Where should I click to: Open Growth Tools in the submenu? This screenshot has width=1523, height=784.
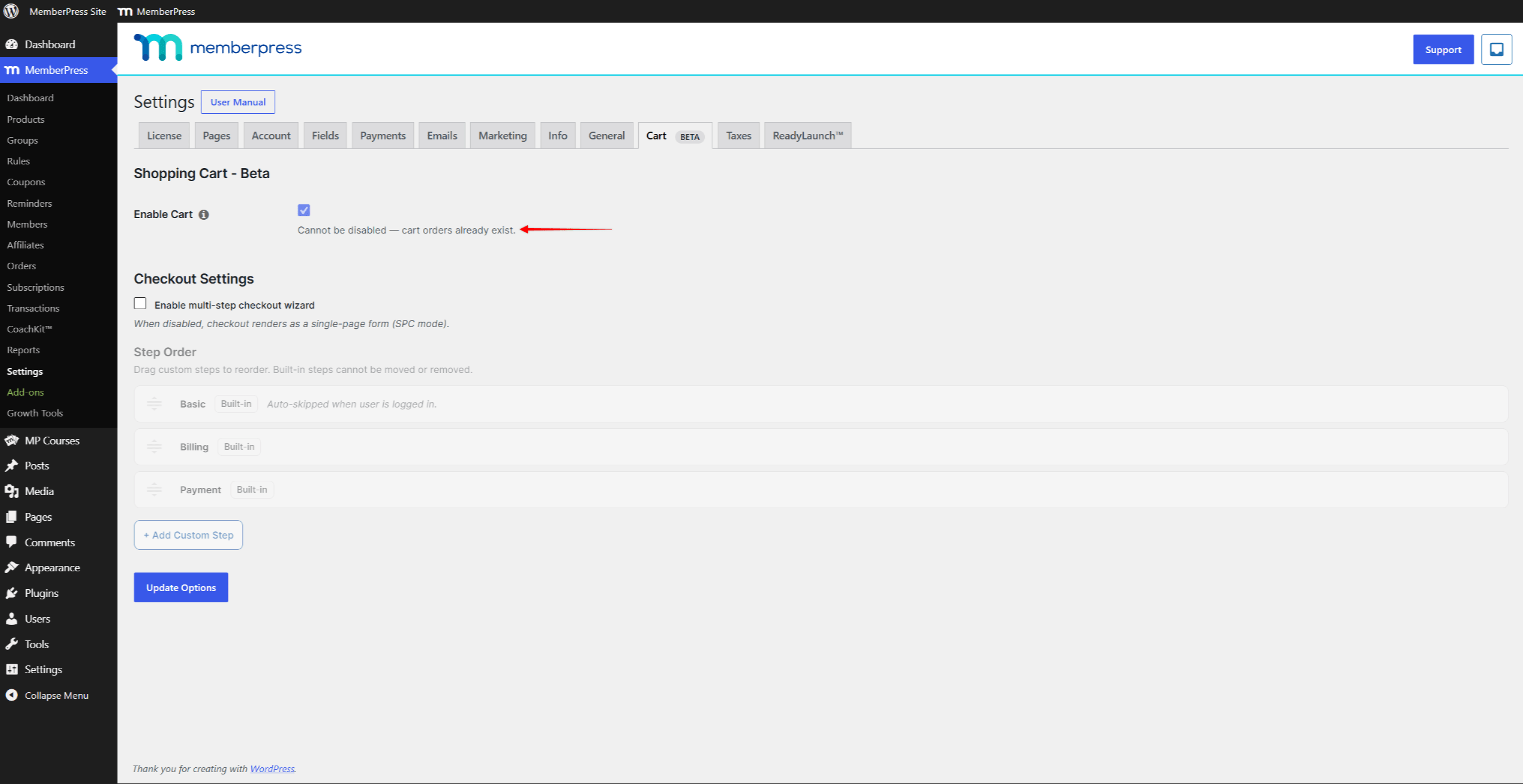[x=35, y=413]
